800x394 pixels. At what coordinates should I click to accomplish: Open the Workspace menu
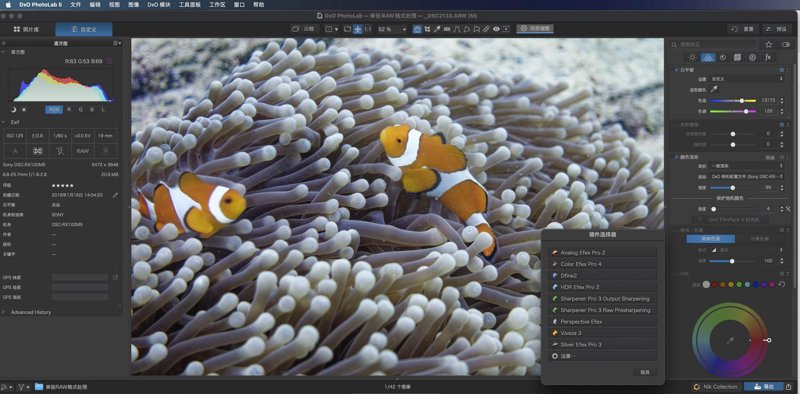click(x=217, y=5)
